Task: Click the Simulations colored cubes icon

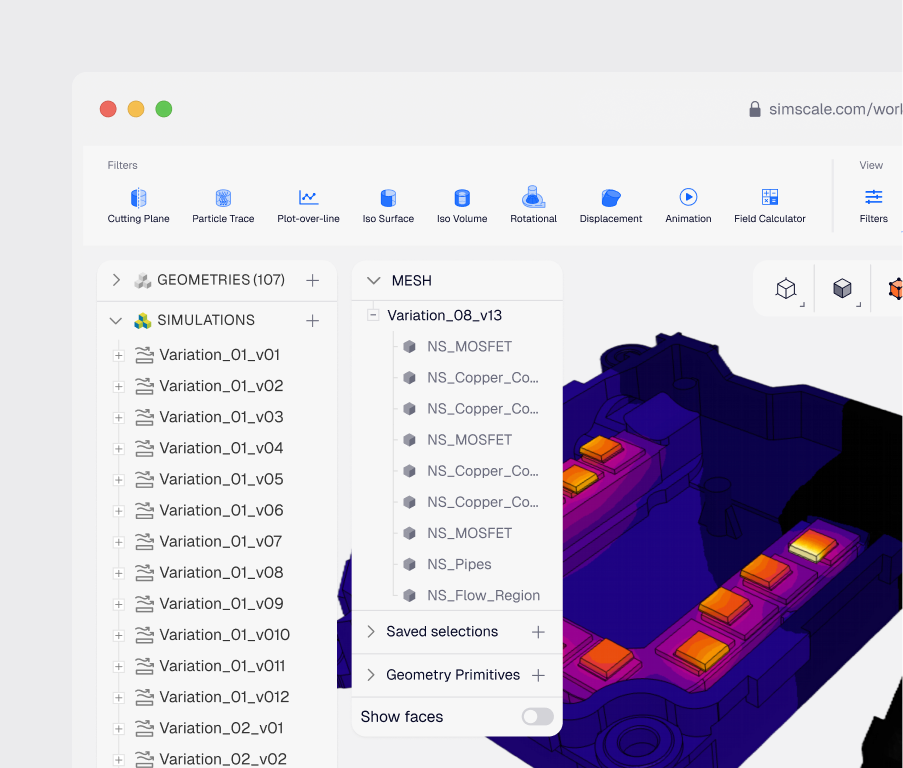Action: pyautogui.click(x=143, y=321)
